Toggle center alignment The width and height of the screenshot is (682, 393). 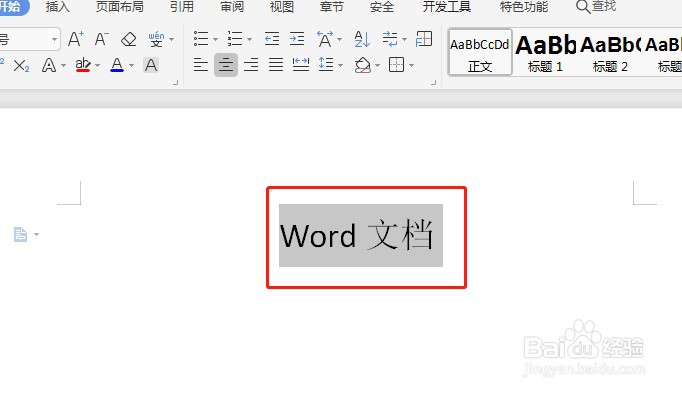[x=226, y=65]
